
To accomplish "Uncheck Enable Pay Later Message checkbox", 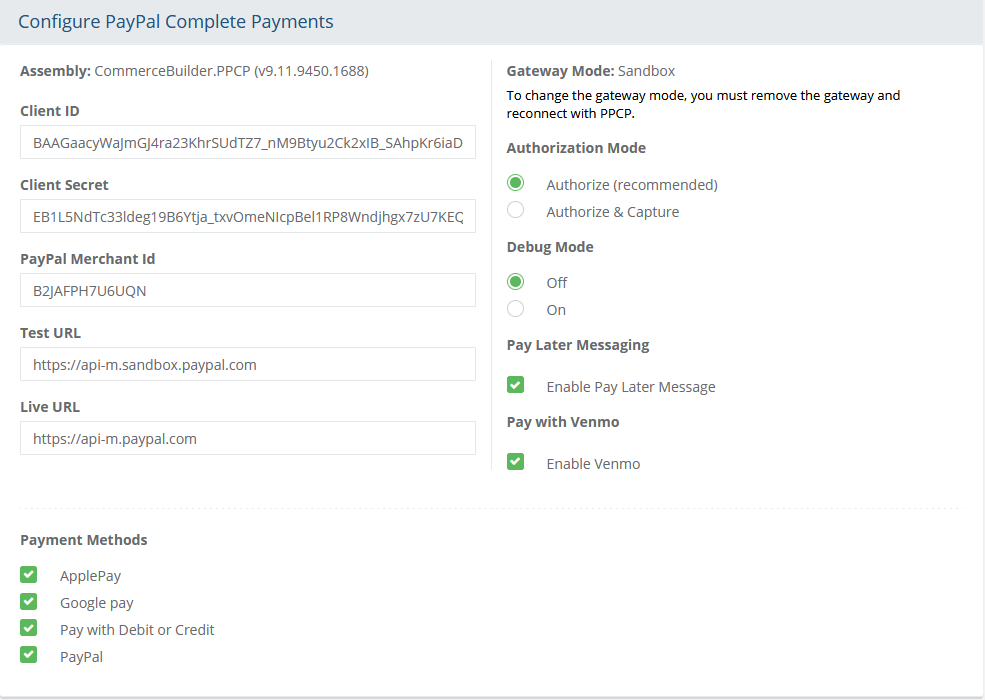I will tap(516, 386).
